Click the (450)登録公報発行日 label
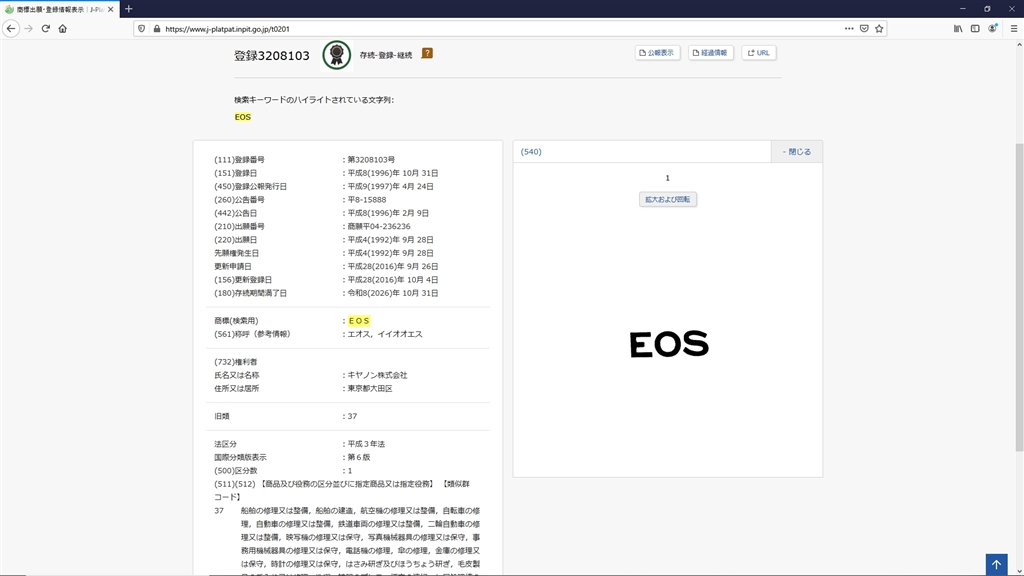 pyautogui.click(x=251, y=186)
